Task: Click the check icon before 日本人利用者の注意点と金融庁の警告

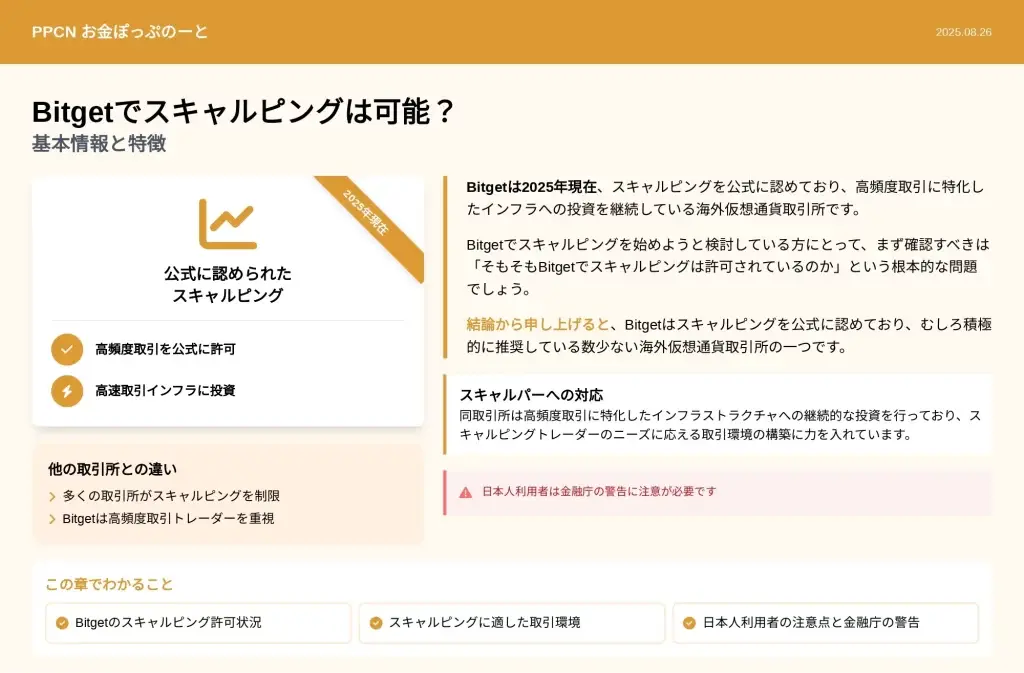Action: [689, 623]
